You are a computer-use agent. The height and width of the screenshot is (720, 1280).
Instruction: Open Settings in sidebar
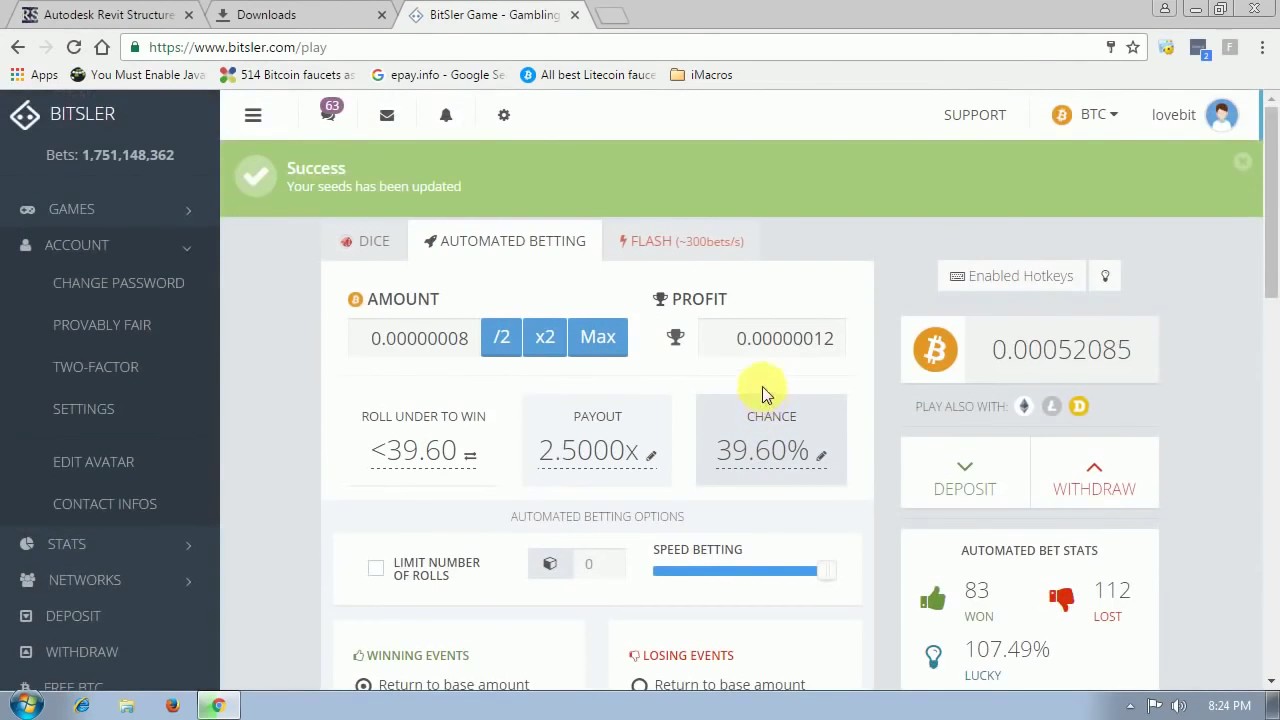pos(84,409)
